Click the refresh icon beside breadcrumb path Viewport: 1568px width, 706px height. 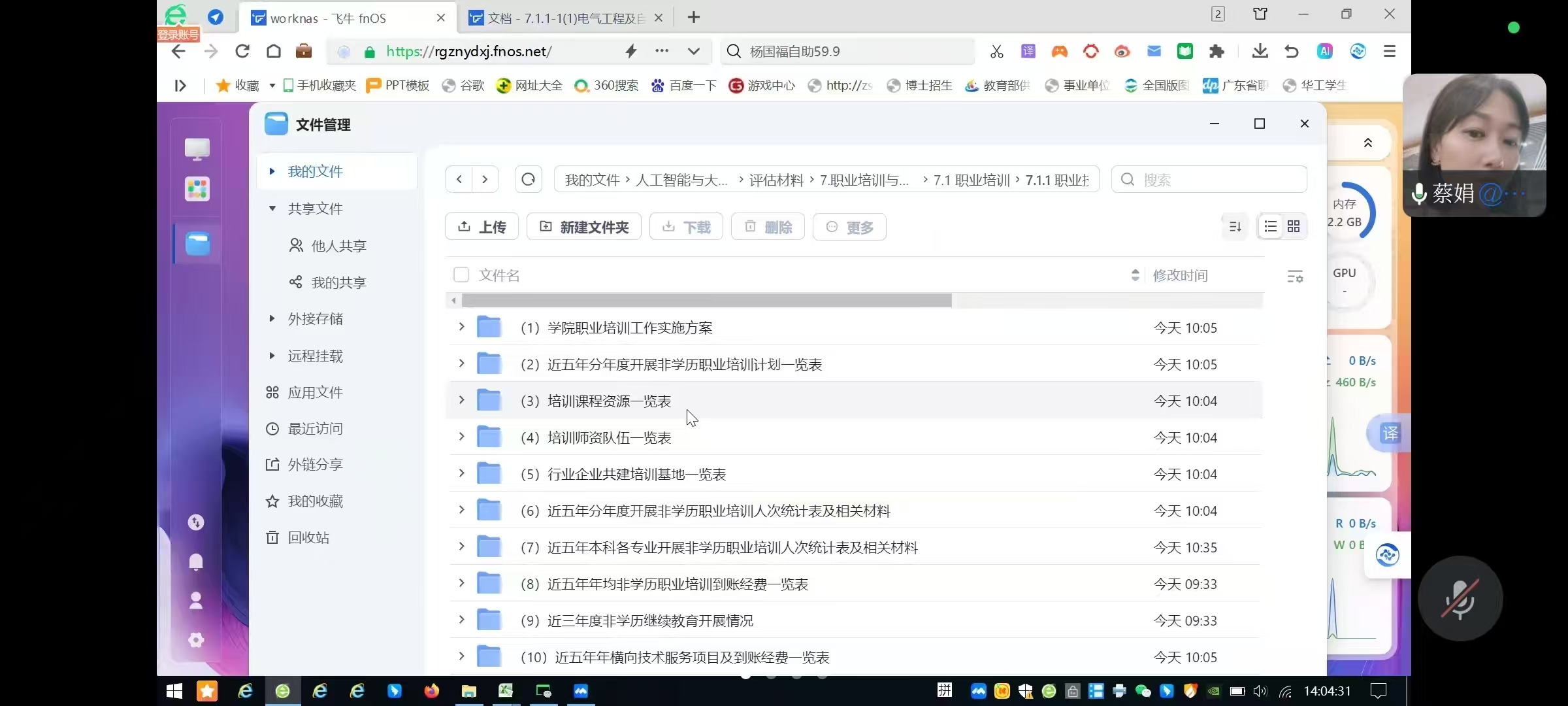(528, 179)
